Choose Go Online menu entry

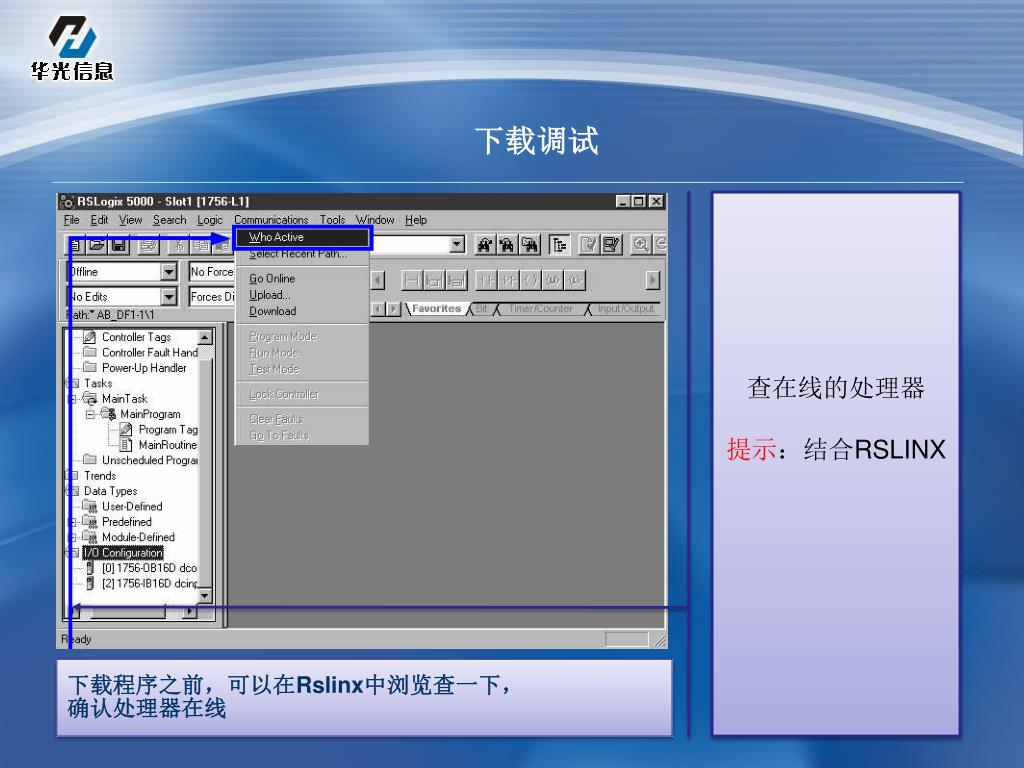point(302,279)
